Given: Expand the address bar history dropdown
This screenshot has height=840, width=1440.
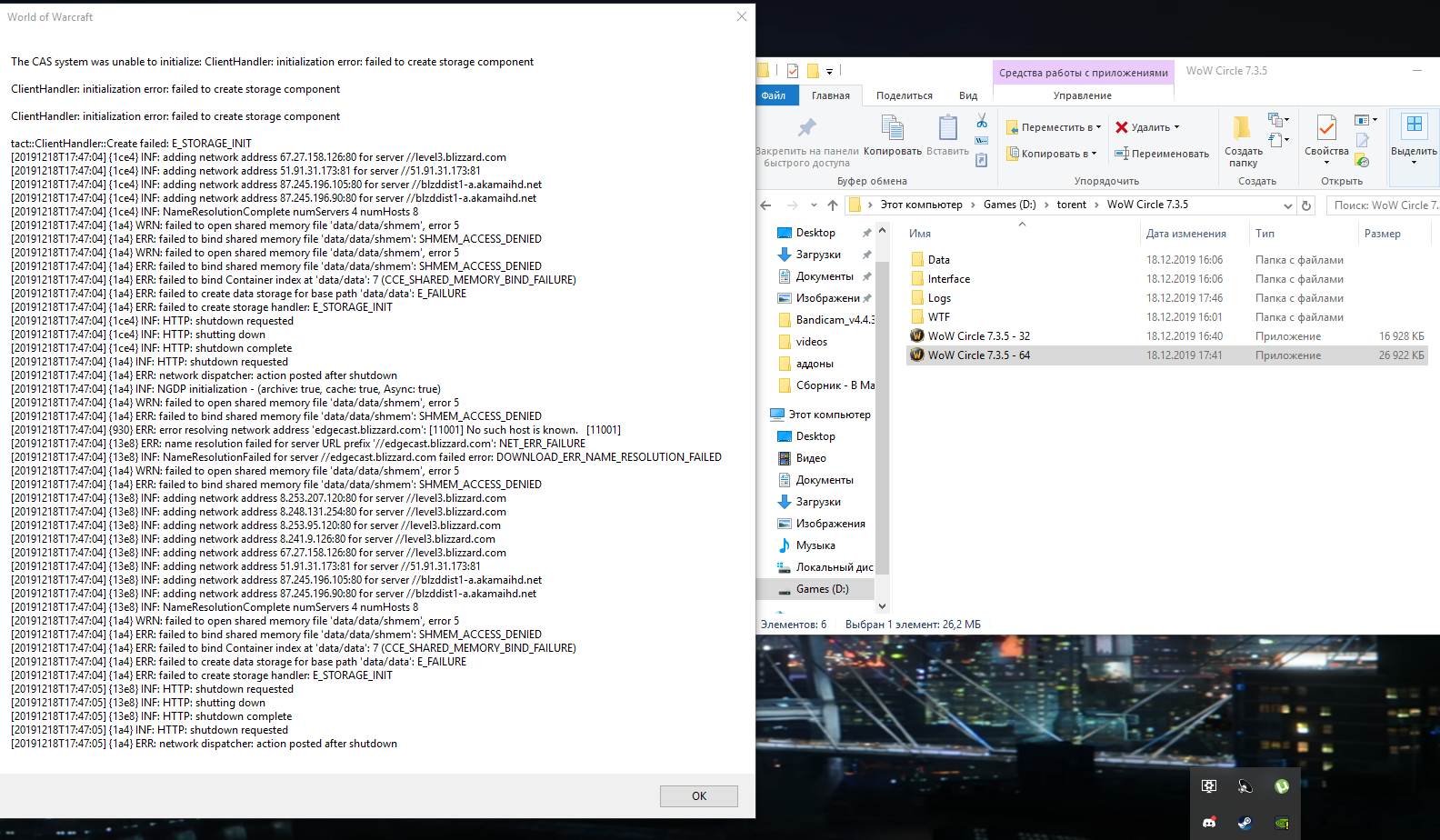Looking at the screenshot, I should [1287, 205].
